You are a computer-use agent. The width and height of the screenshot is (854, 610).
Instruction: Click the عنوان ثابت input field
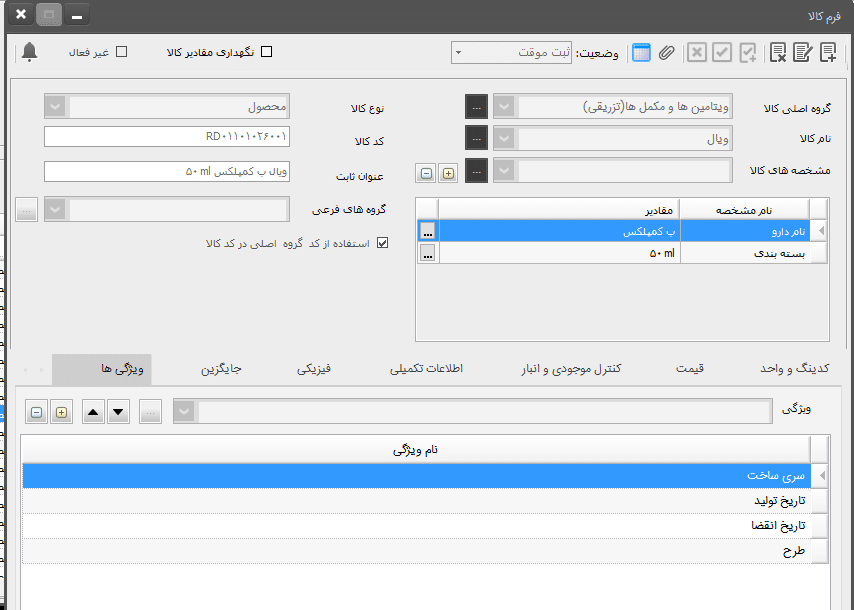[x=167, y=172]
